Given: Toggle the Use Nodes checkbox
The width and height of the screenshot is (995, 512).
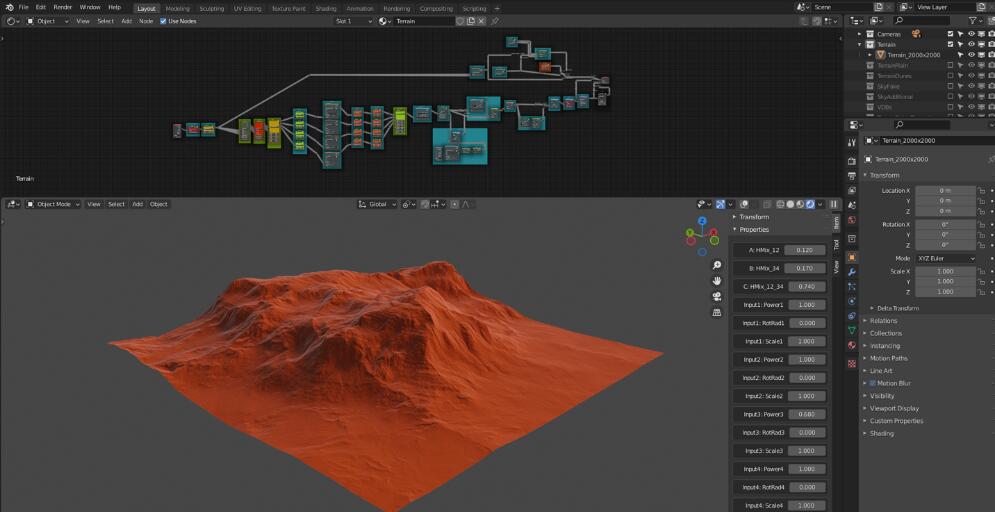Looking at the screenshot, I should click(163, 21).
